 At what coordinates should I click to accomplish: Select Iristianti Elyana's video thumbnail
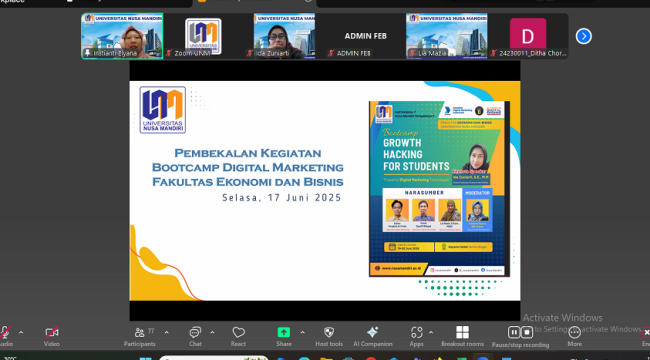(x=122, y=36)
